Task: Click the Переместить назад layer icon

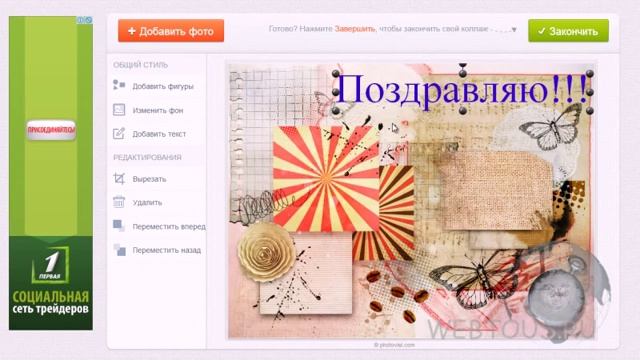Action: pos(119,249)
